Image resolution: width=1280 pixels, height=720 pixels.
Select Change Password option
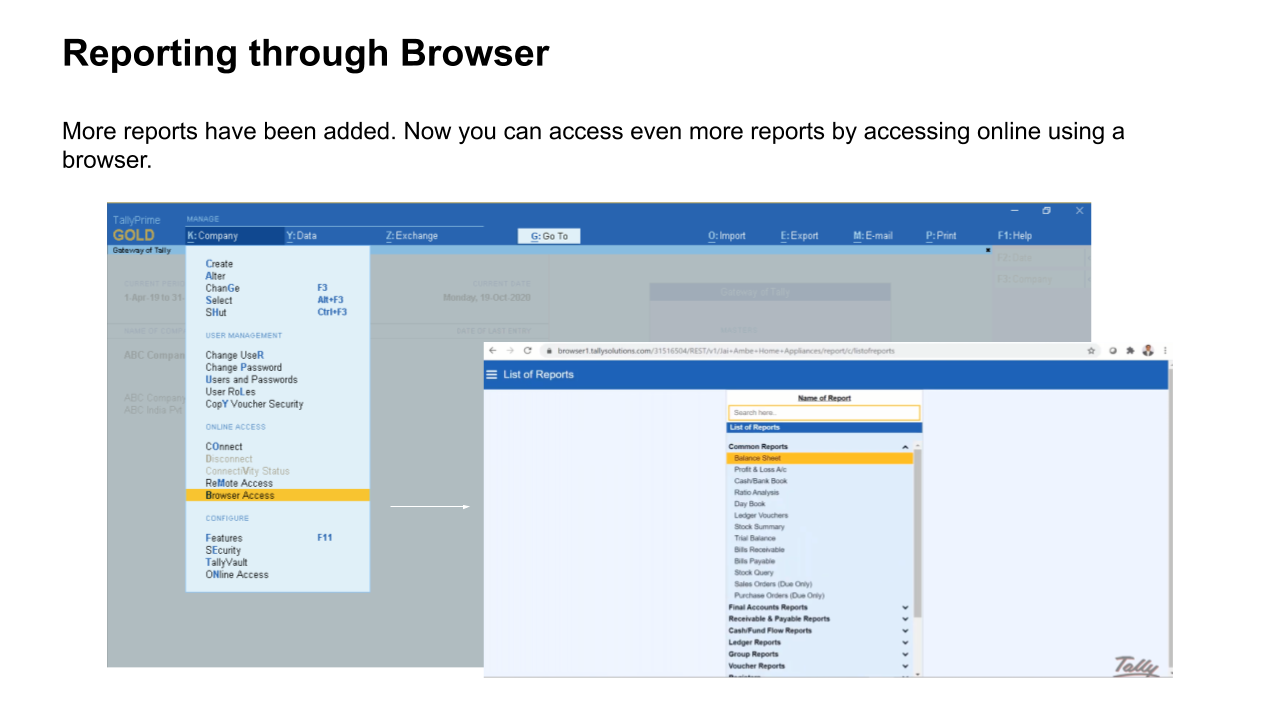[x=244, y=367]
